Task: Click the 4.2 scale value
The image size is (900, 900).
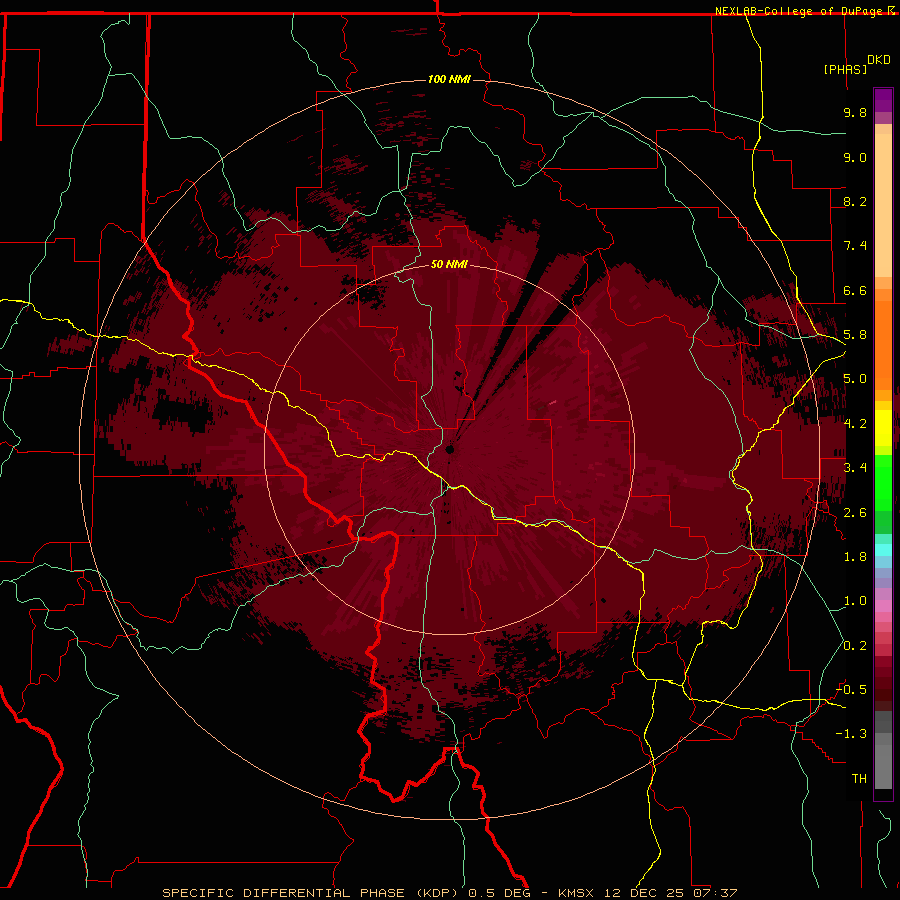Action: point(855,424)
